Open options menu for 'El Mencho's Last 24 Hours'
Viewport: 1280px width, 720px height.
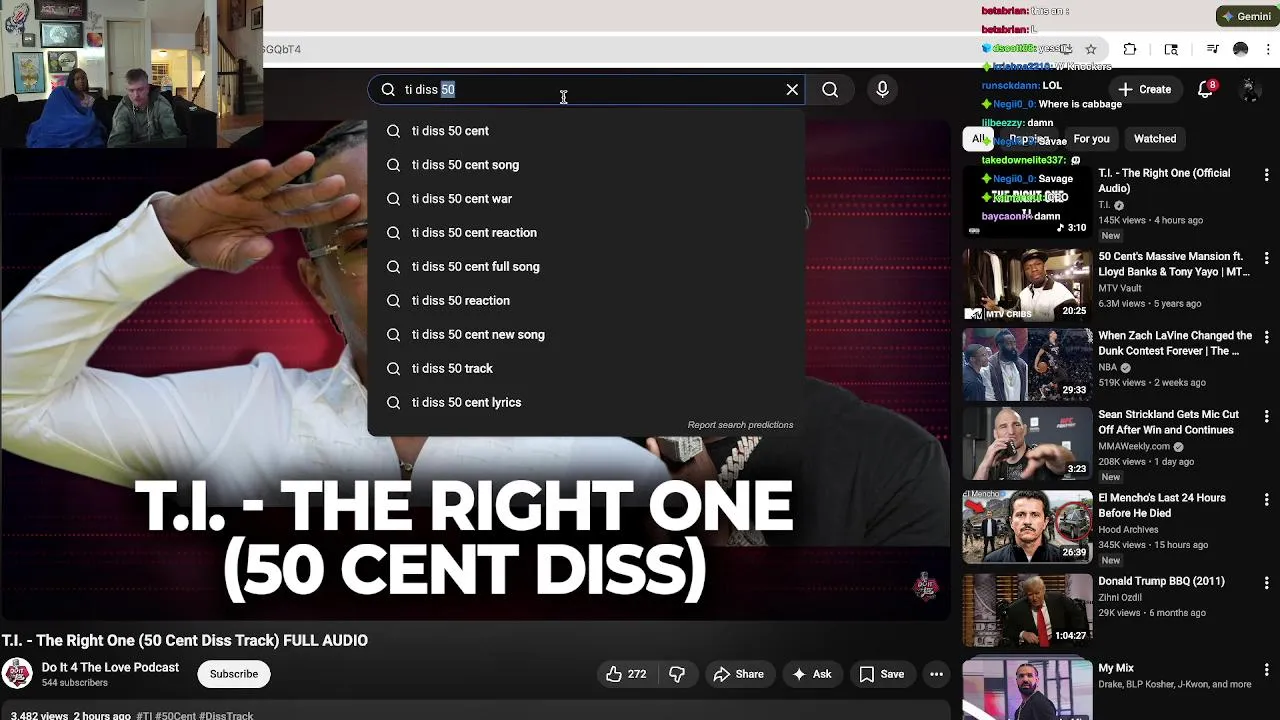point(1267,500)
